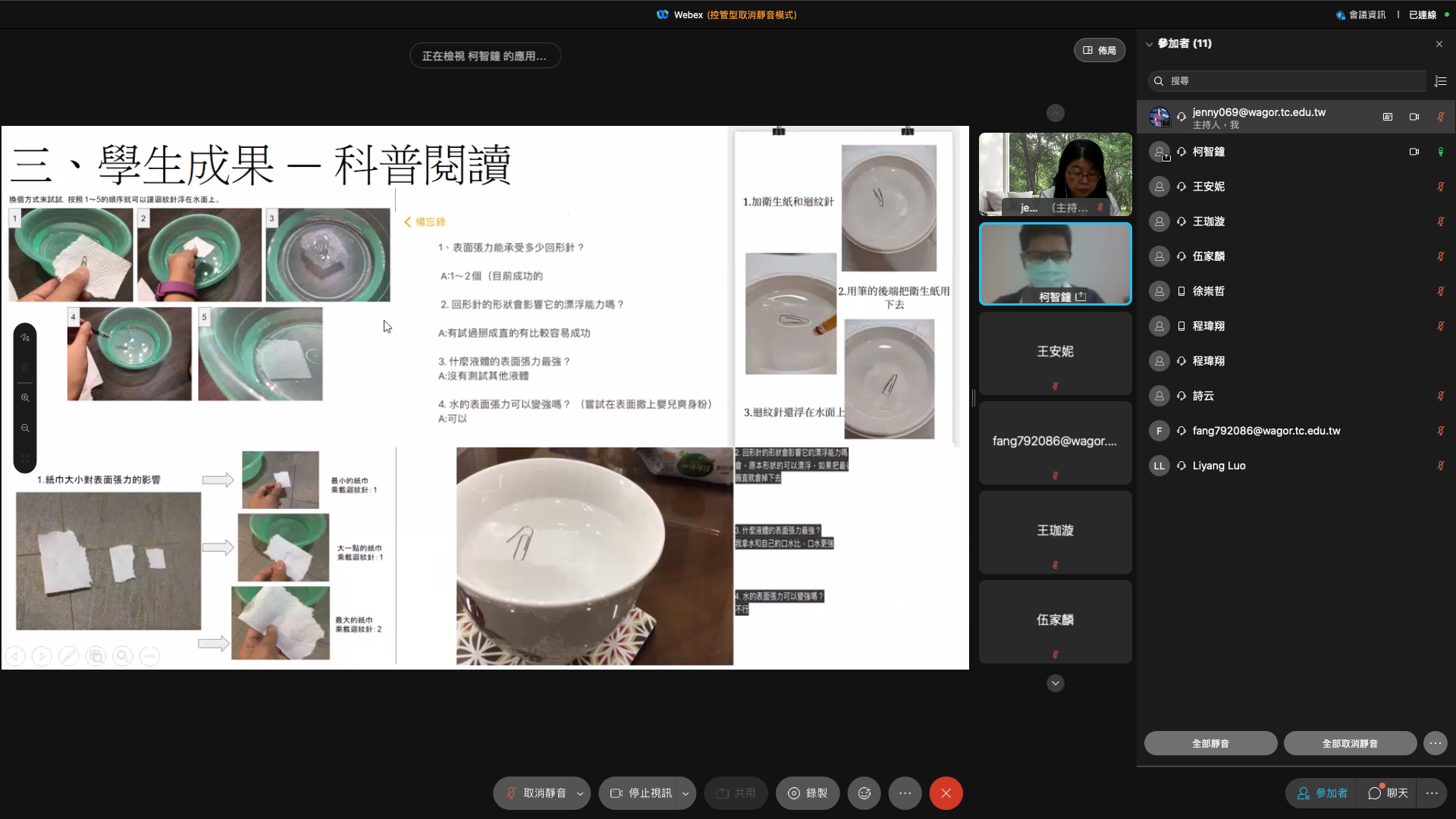Zoom out of the shared screen
This screenshot has width=1456, height=819.
tap(25, 428)
